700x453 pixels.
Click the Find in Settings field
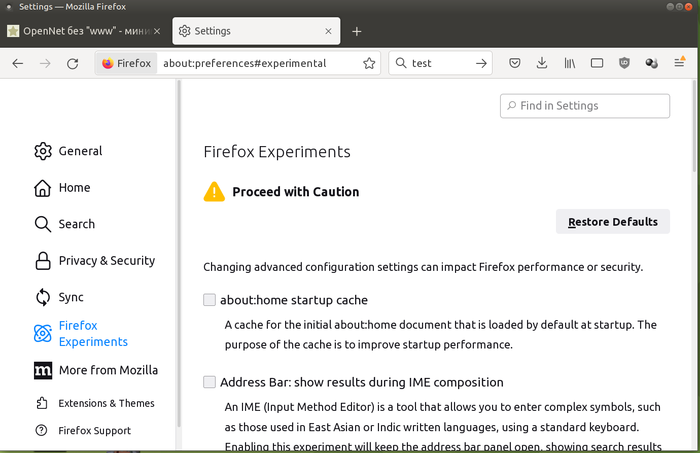click(585, 106)
